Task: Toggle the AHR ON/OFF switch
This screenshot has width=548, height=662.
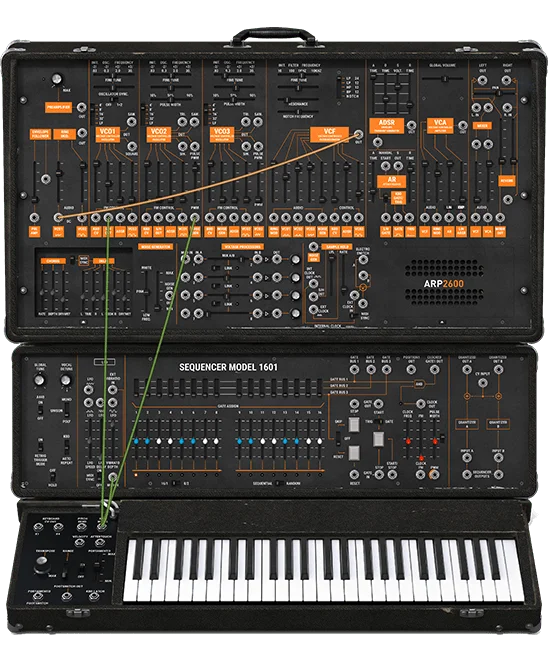Action: [x=40, y=410]
